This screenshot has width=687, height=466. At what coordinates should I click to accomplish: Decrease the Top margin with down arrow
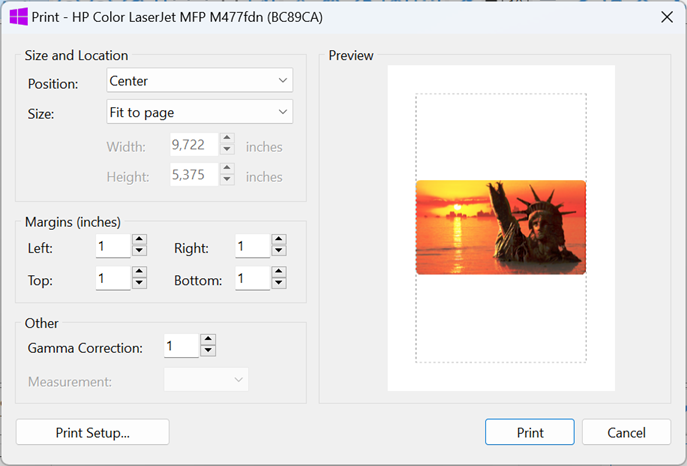pyautogui.click(x=139, y=283)
